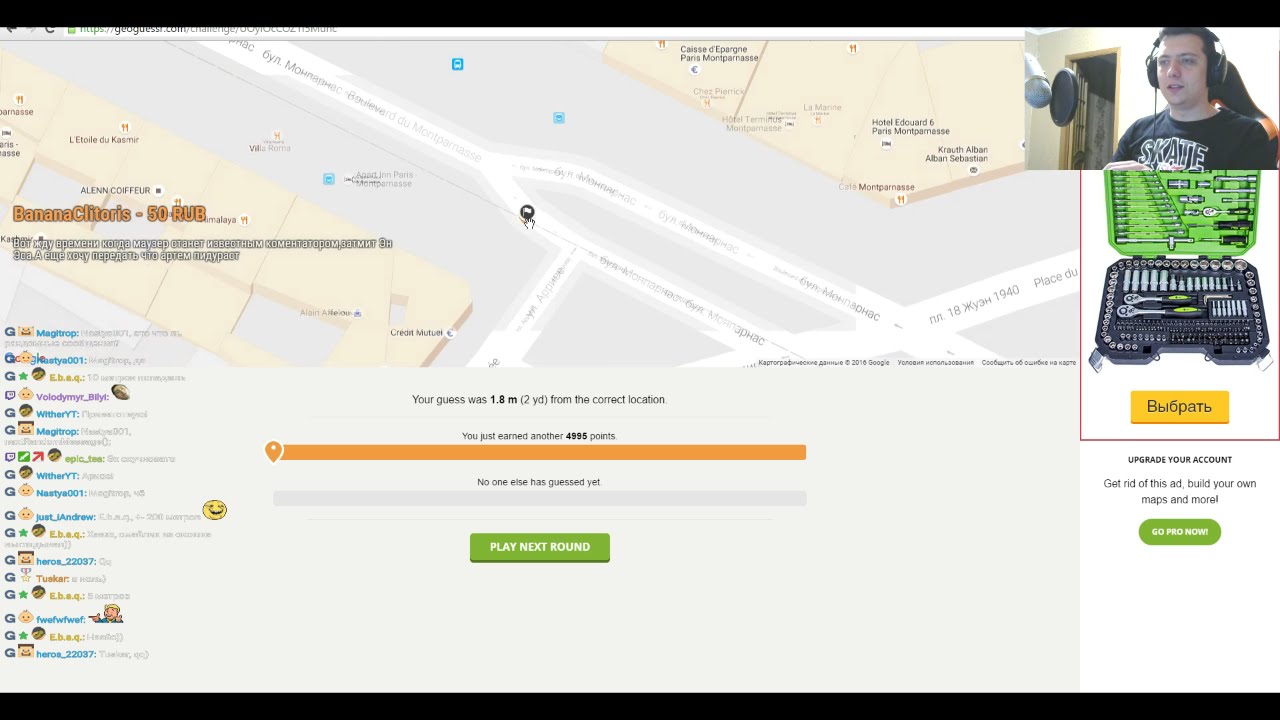Click the Картографические данные © 2016 copyright text
Image resolution: width=1280 pixels, height=720 pixels.
pos(823,363)
